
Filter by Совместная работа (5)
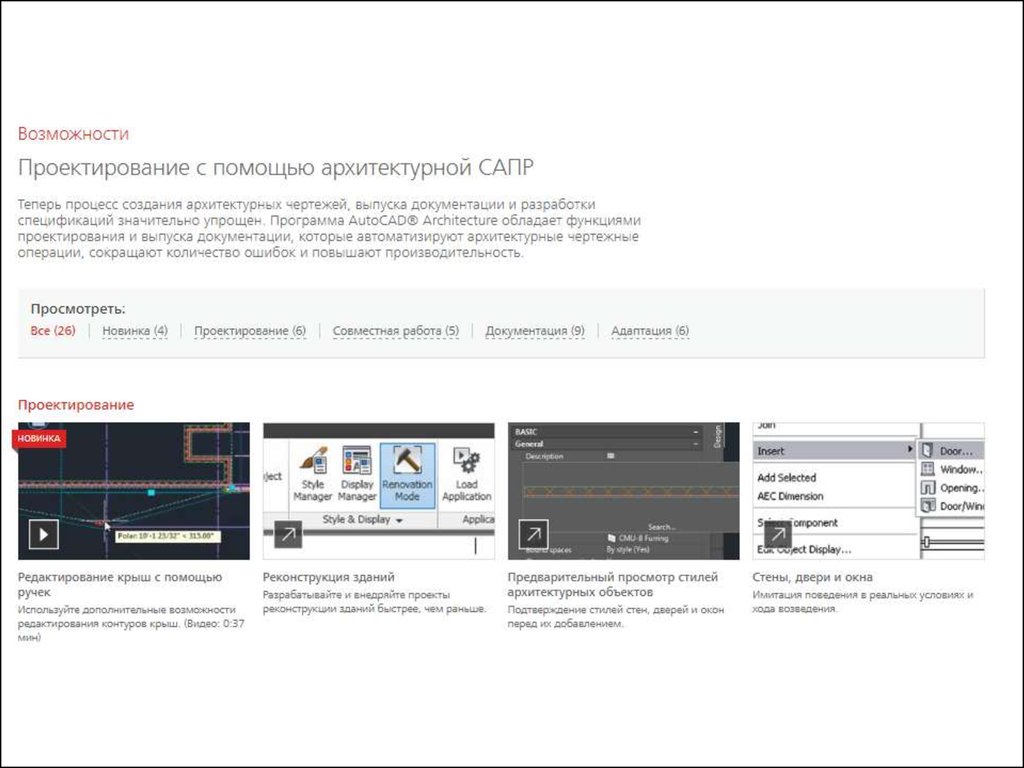point(396,331)
